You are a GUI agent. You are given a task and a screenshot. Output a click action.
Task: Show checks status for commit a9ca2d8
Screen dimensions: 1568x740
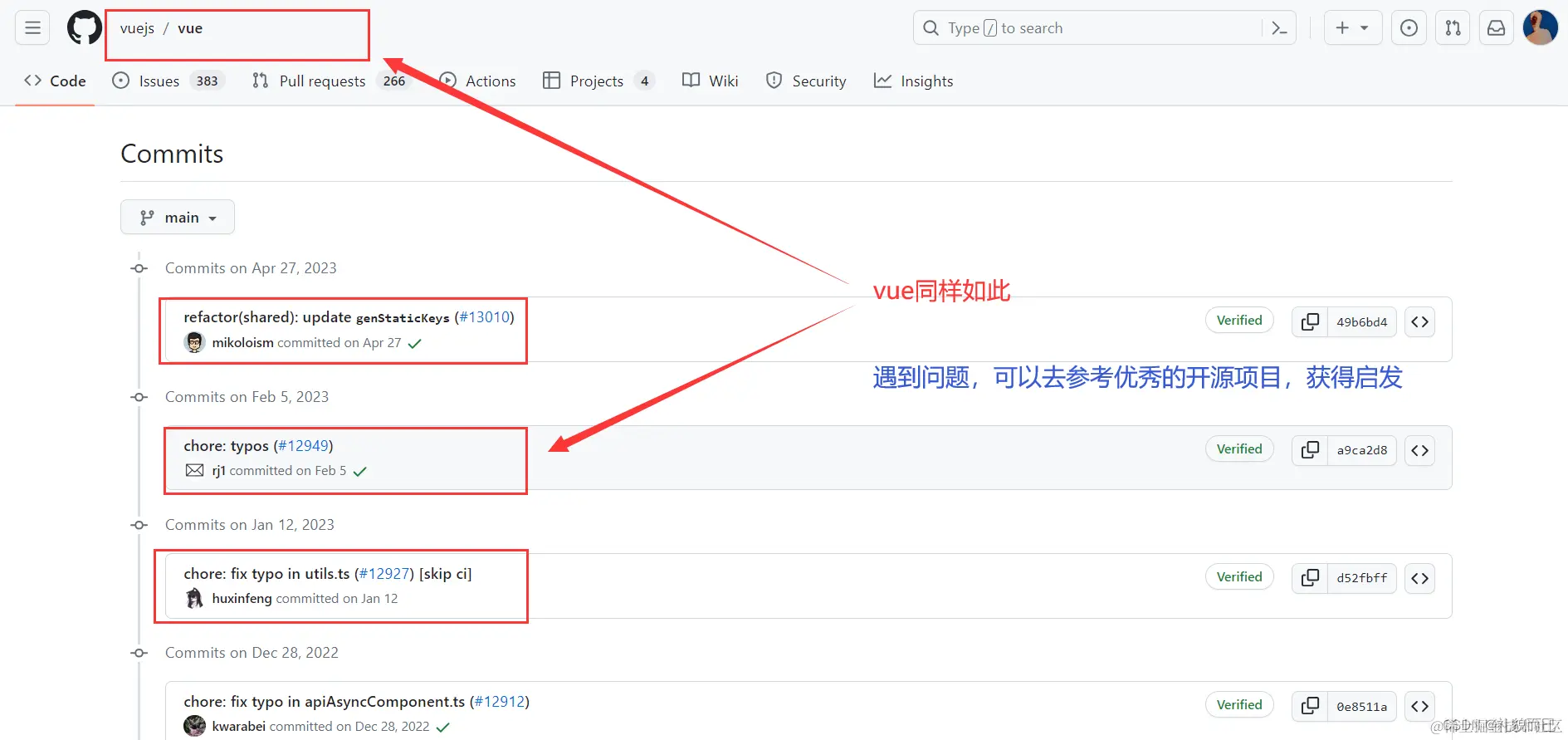click(x=359, y=471)
